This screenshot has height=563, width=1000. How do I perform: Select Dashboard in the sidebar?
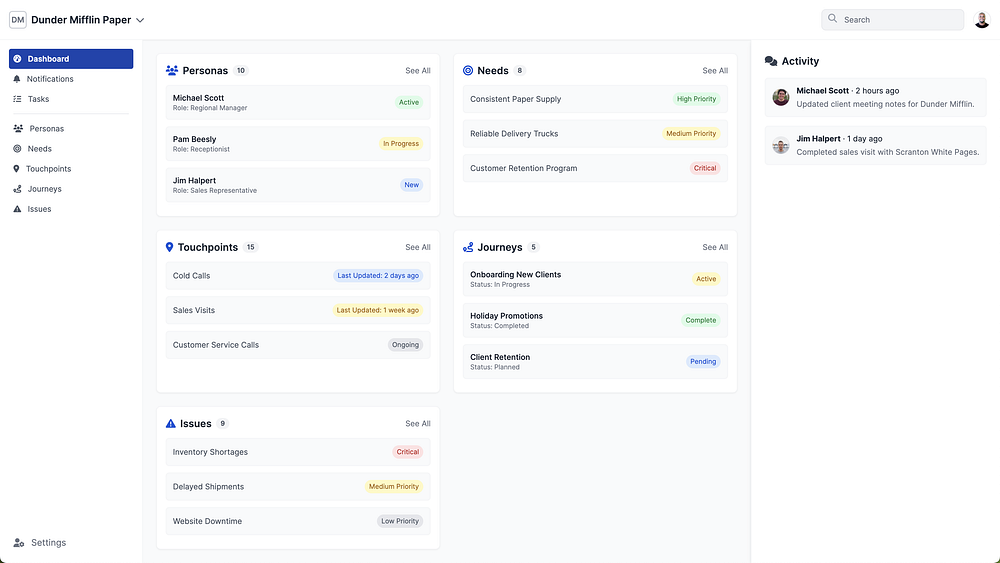[71, 59]
